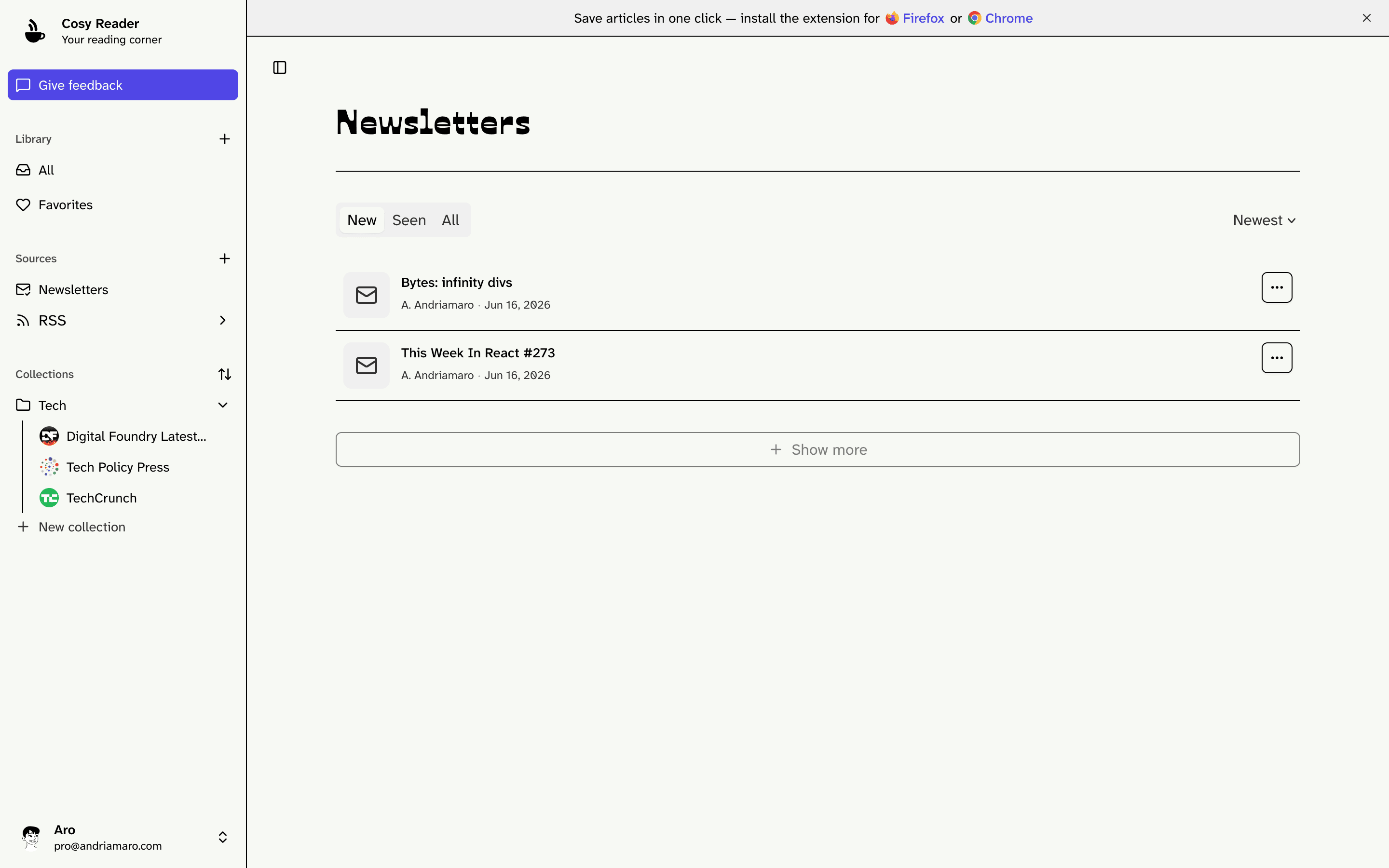This screenshot has height=868, width=1389.
Task: Open Digital Foundry Latest feed
Action: click(x=136, y=436)
